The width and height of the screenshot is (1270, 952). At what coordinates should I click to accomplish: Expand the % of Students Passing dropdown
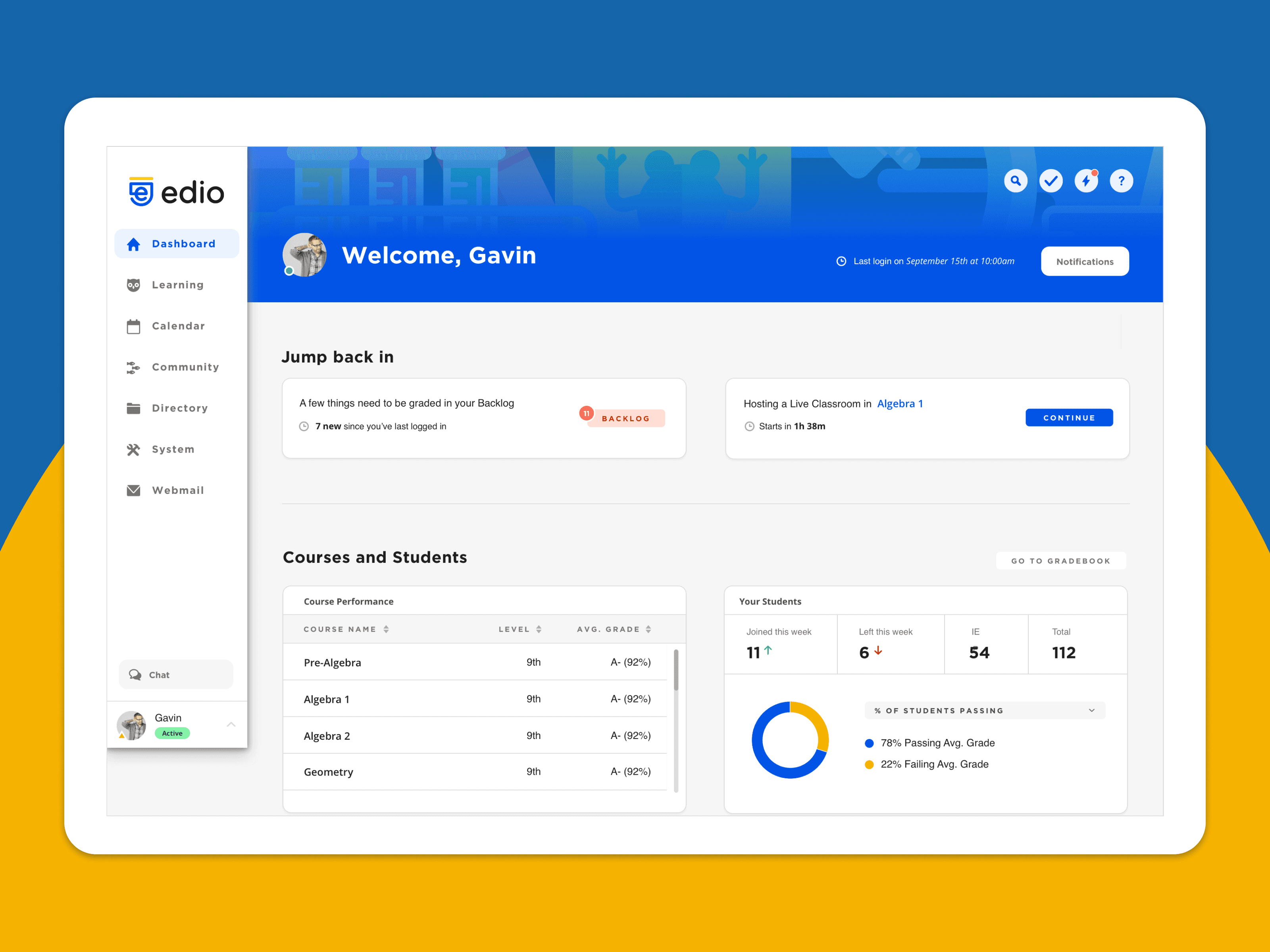coord(1093,710)
